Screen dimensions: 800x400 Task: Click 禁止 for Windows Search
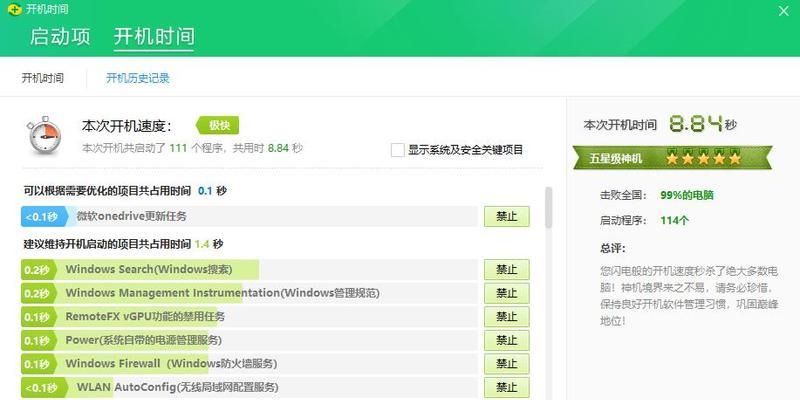tap(507, 270)
